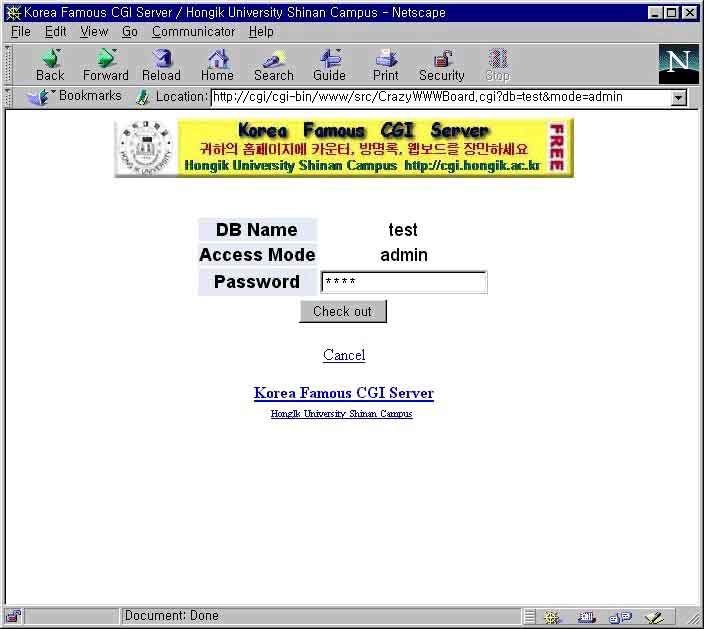Click the Forward navigation icon
704x629 pixels.
(106, 65)
